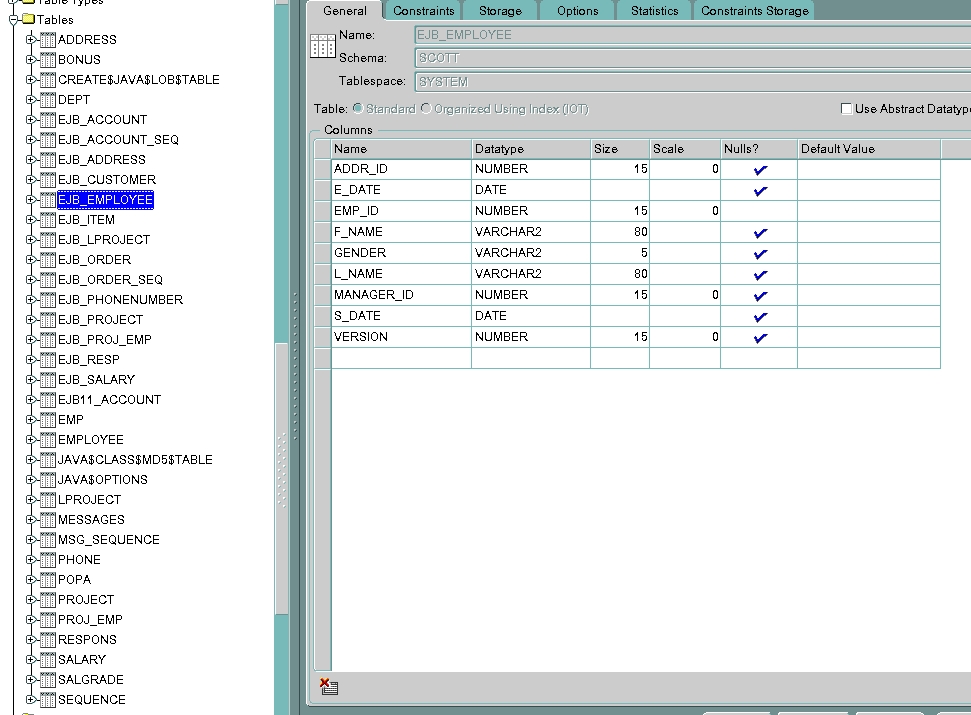This screenshot has height=715, width=971.
Task: Click the SEQUENCE table icon
Action: pos(48,700)
